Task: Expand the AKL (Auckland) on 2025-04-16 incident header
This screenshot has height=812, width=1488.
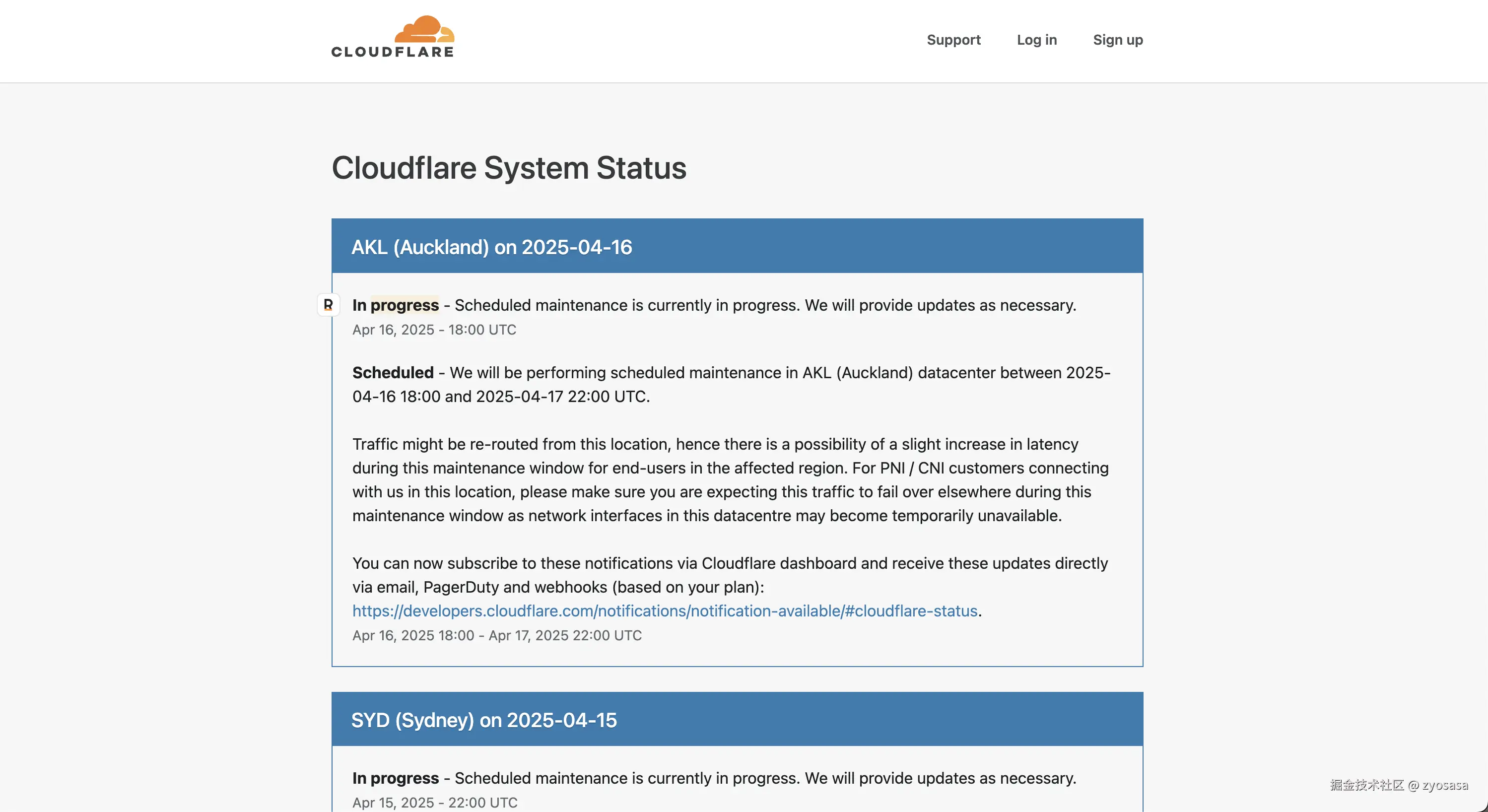Action: [x=491, y=247]
